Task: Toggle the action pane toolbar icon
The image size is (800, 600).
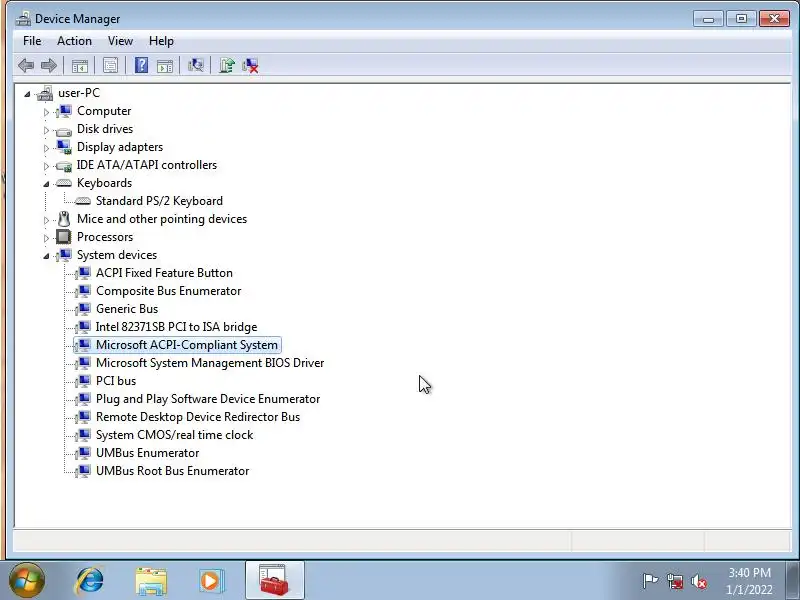Action: (x=165, y=65)
